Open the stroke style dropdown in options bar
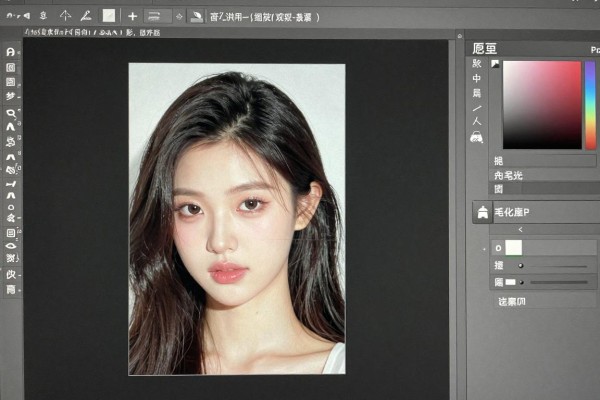Viewport: 600px width, 400px height. (x=157, y=16)
